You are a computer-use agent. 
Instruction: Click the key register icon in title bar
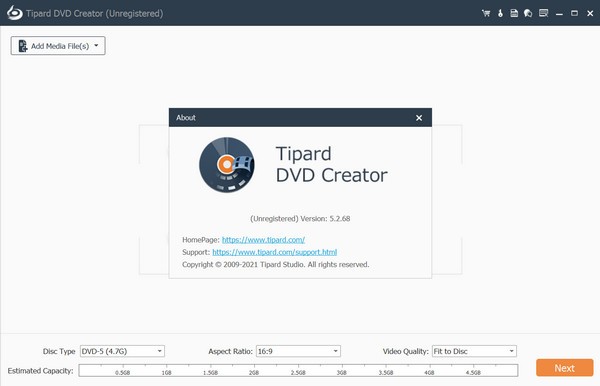(500, 13)
